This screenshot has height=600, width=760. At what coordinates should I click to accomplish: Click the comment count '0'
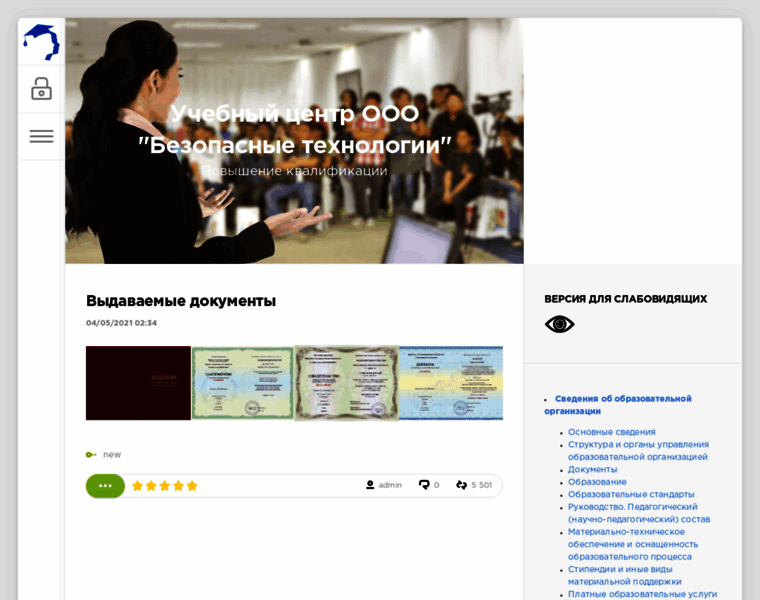point(437,485)
